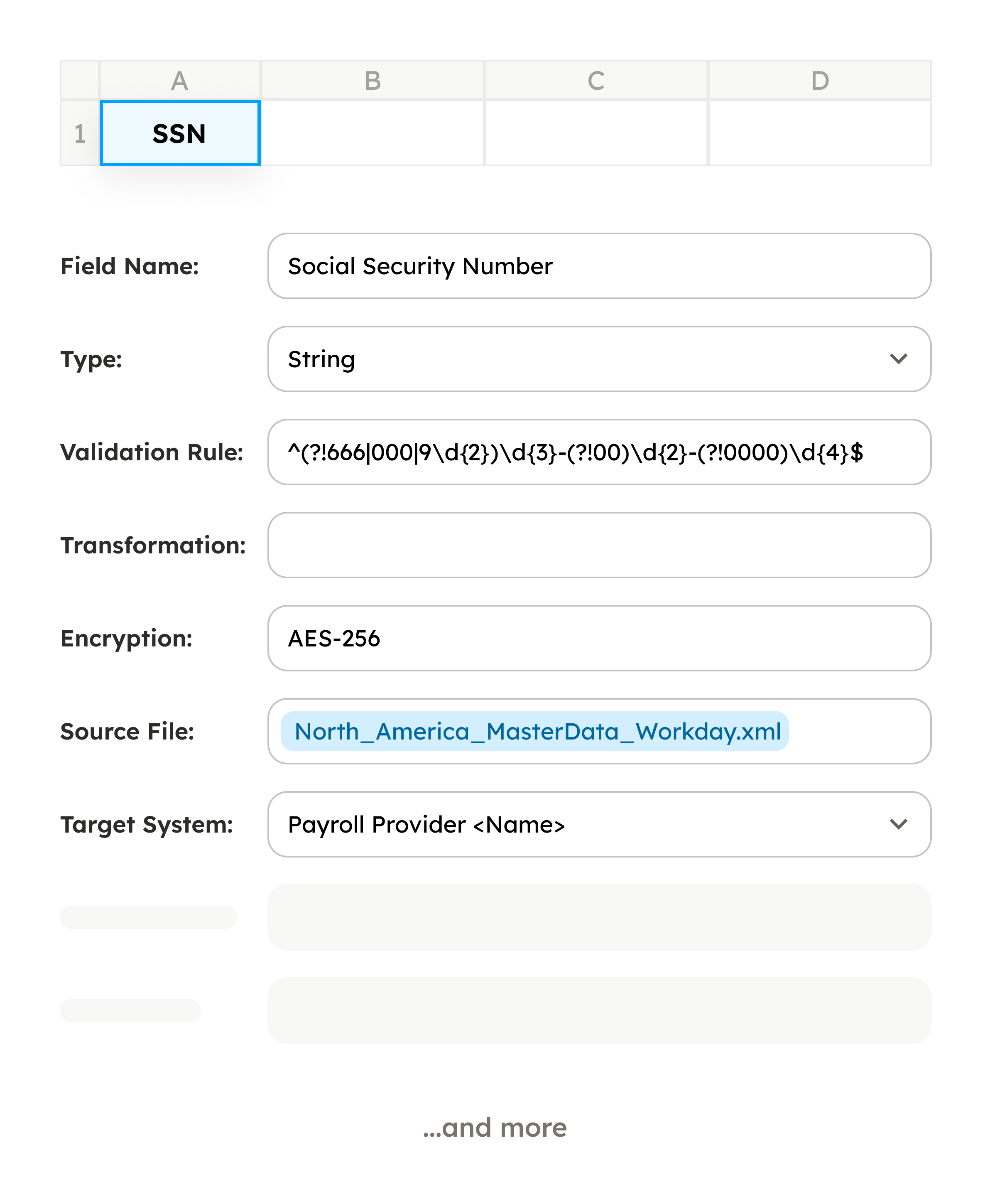Click the Field Name input box
The width and height of the screenshot is (995, 1204).
point(599,266)
